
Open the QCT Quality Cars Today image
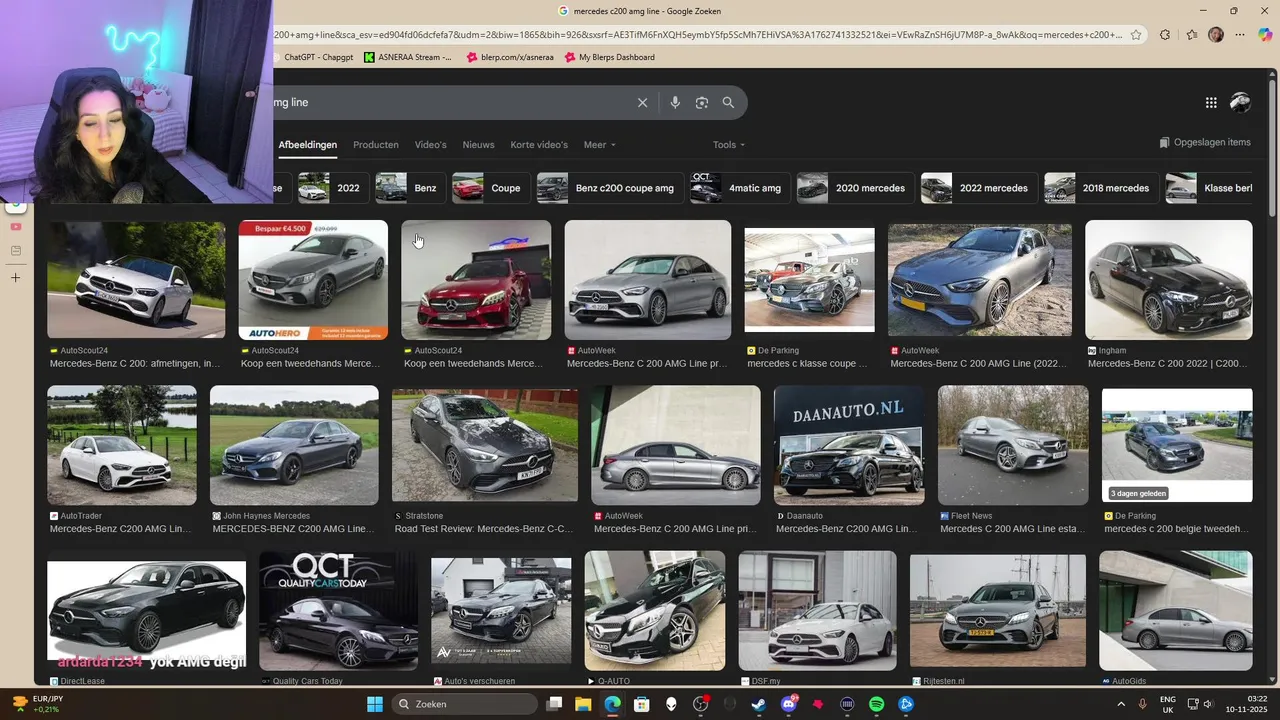point(338,610)
